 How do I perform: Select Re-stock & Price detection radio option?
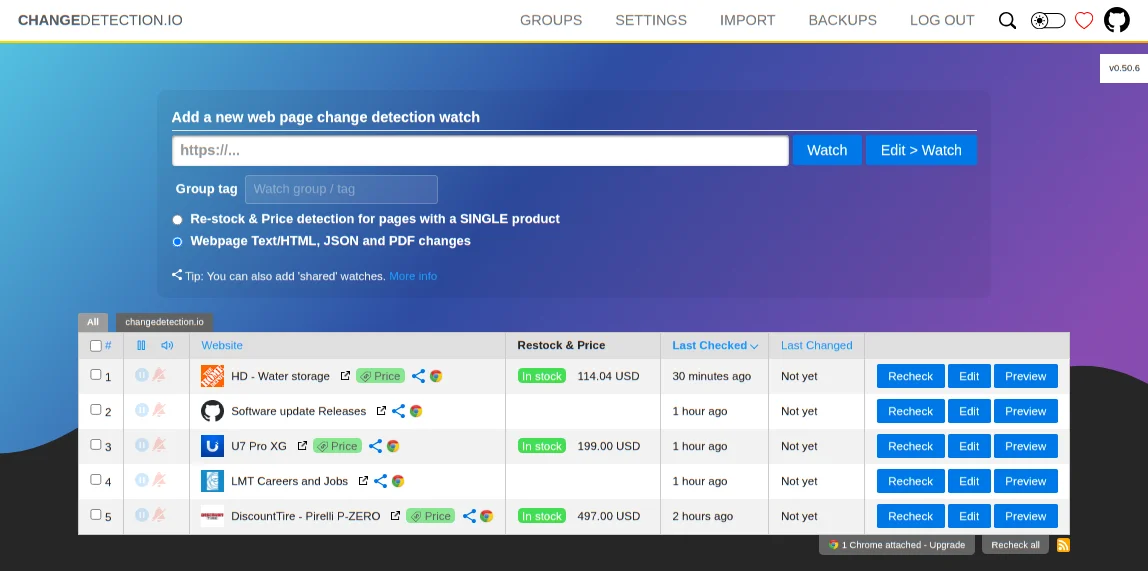pyautogui.click(x=178, y=219)
